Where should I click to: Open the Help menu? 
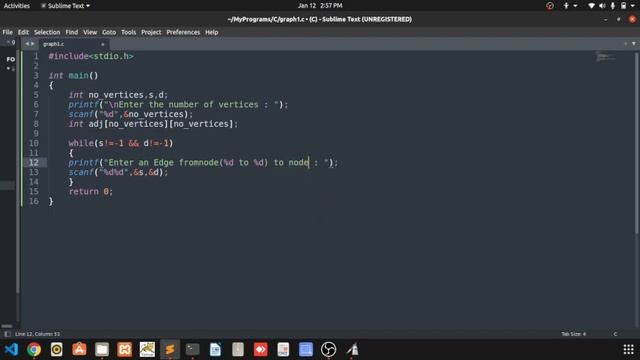211,32
